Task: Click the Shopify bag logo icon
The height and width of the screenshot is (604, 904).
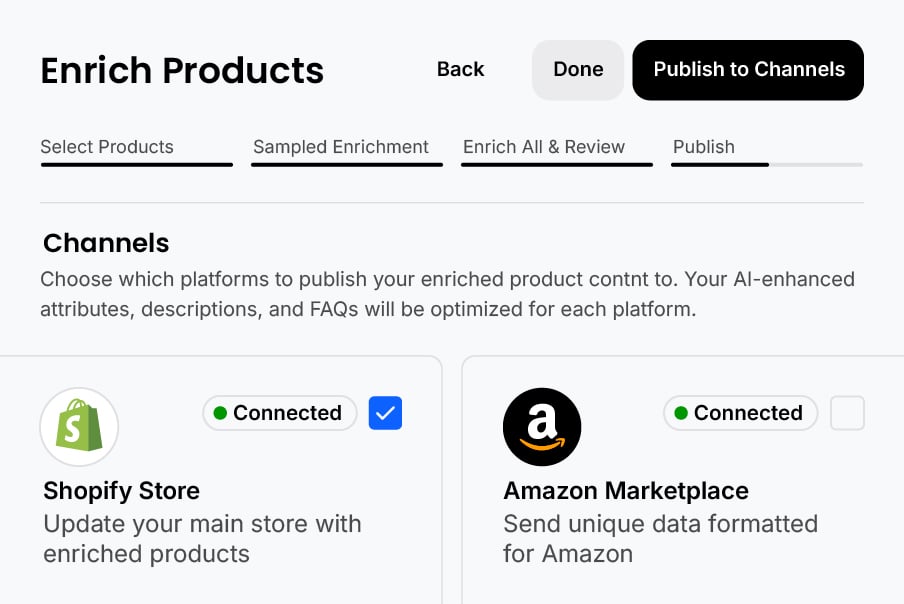Action: [x=79, y=427]
